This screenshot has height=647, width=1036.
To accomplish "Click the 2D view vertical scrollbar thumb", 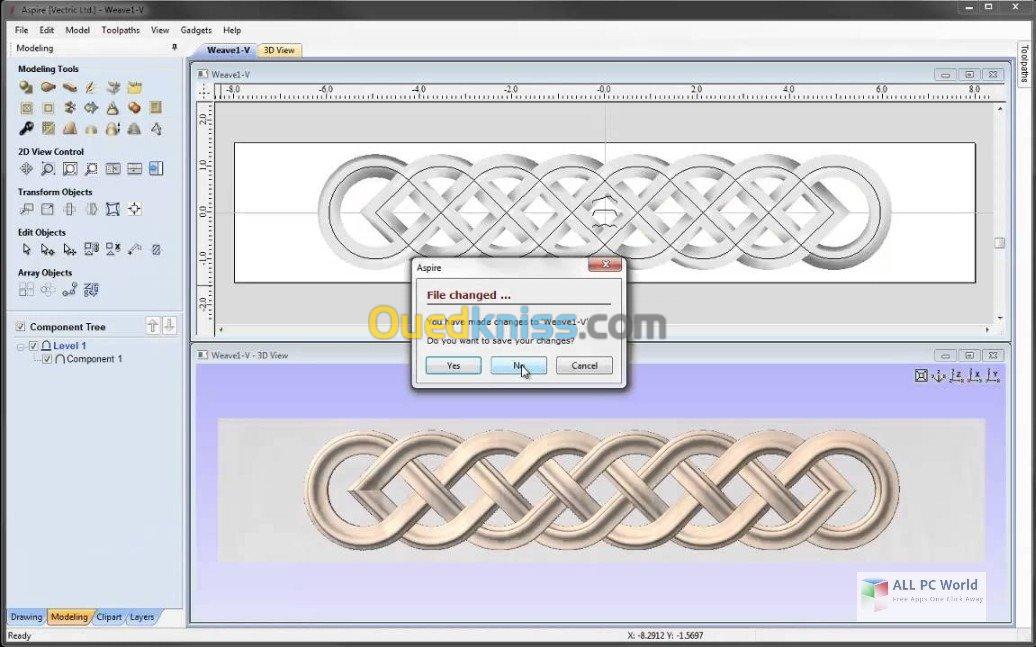I will [x=1000, y=243].
